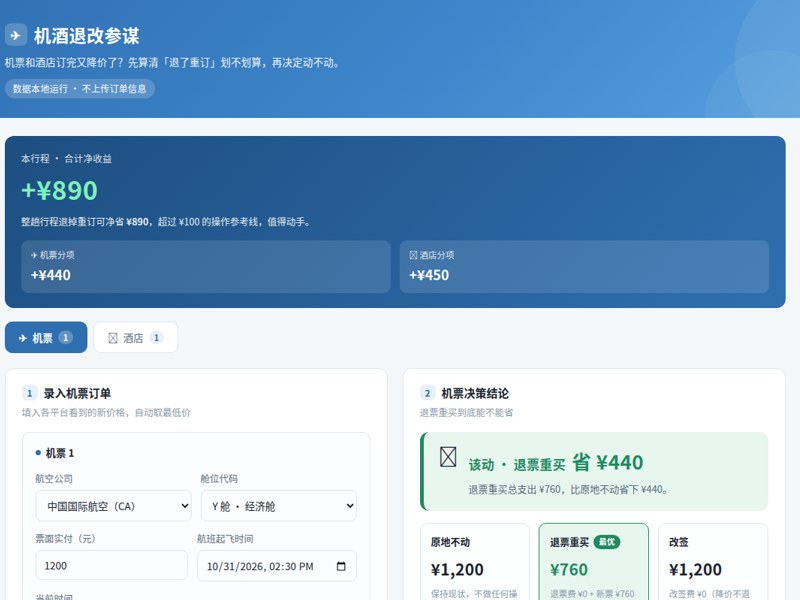Click the 省 ¥440 verdict text

607,462
